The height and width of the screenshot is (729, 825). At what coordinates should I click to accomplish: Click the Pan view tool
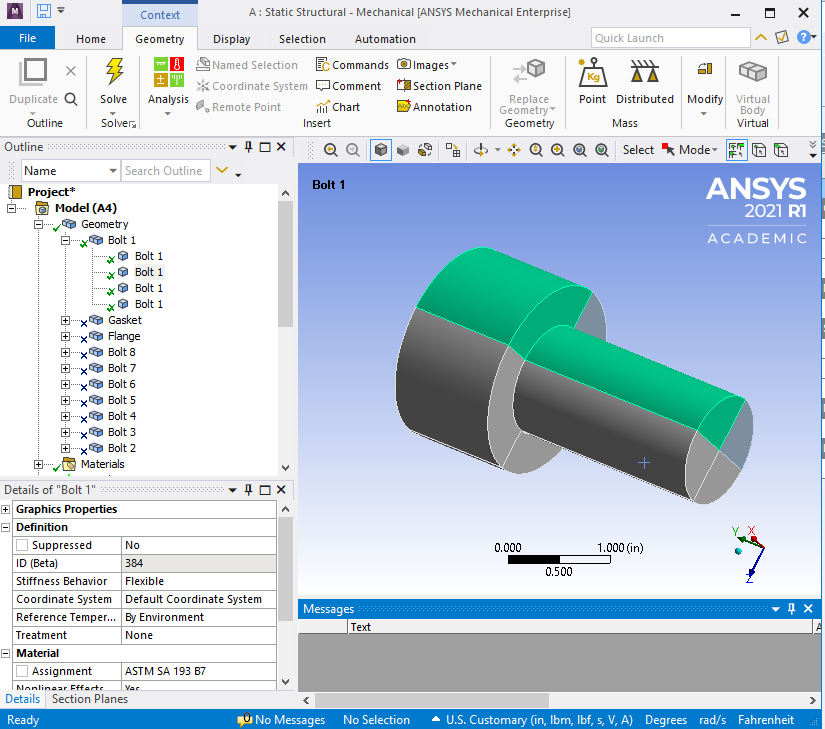pyautogui.click(x=514, y=150)
